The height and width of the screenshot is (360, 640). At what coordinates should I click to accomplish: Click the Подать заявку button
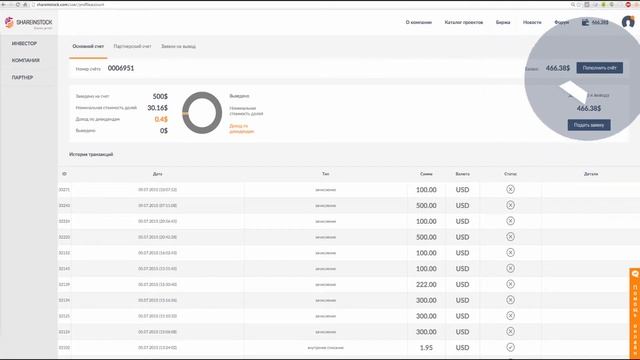(589, 125)
